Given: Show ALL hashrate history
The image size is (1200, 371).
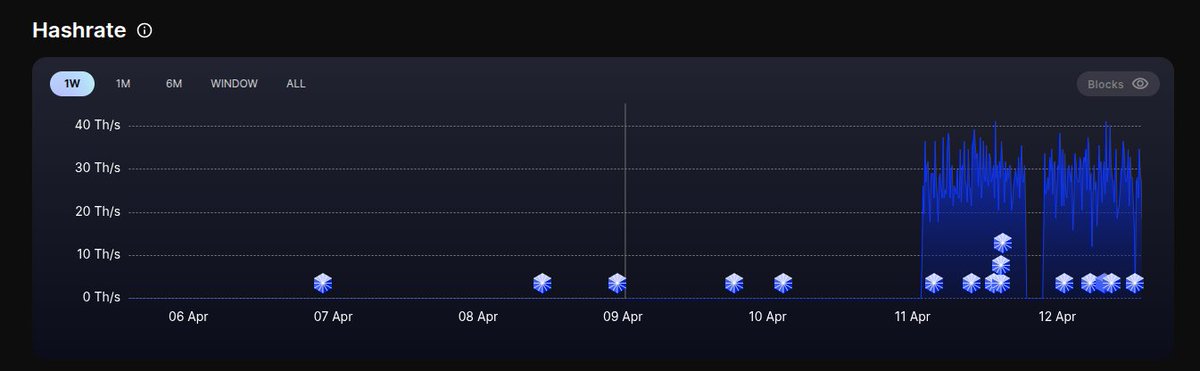Looking at the screenshot, I should [296, 84].
